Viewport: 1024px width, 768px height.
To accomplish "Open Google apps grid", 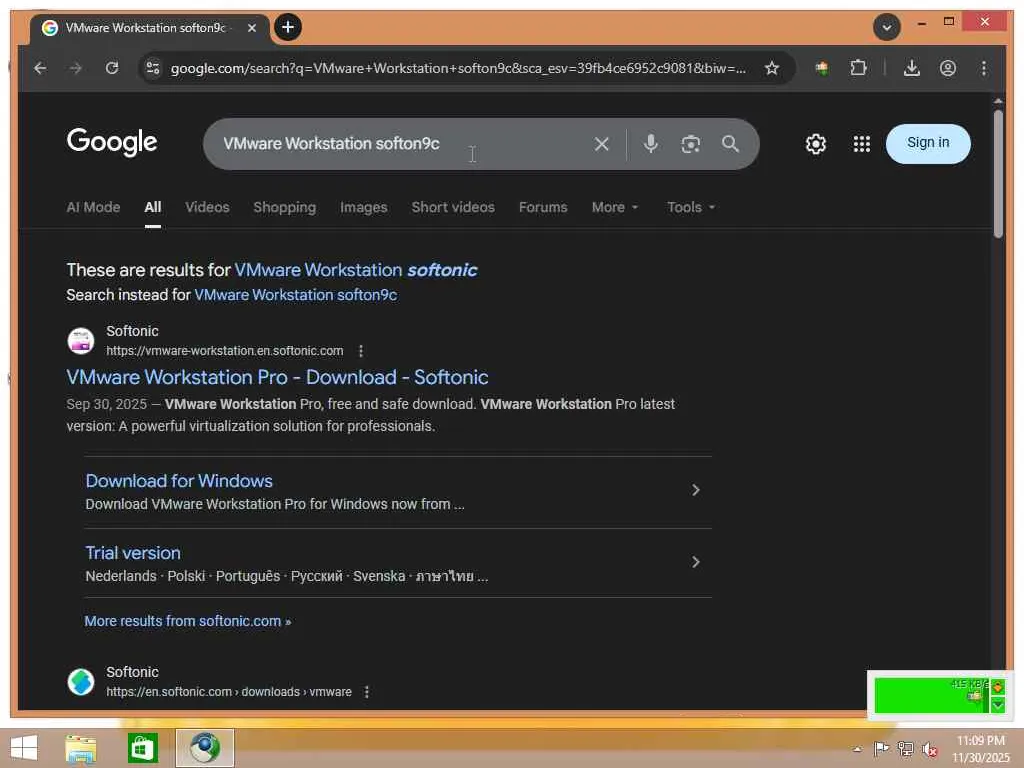I will (861, 144).
